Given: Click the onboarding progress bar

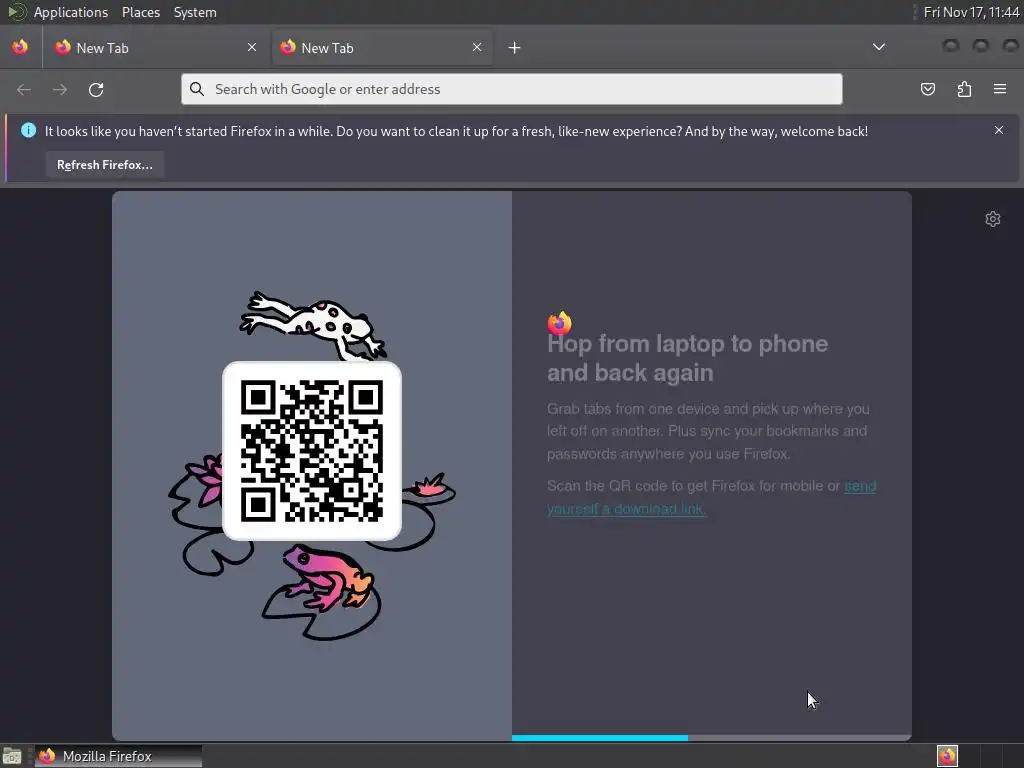Looking at the screenshot, I should 711,738.
